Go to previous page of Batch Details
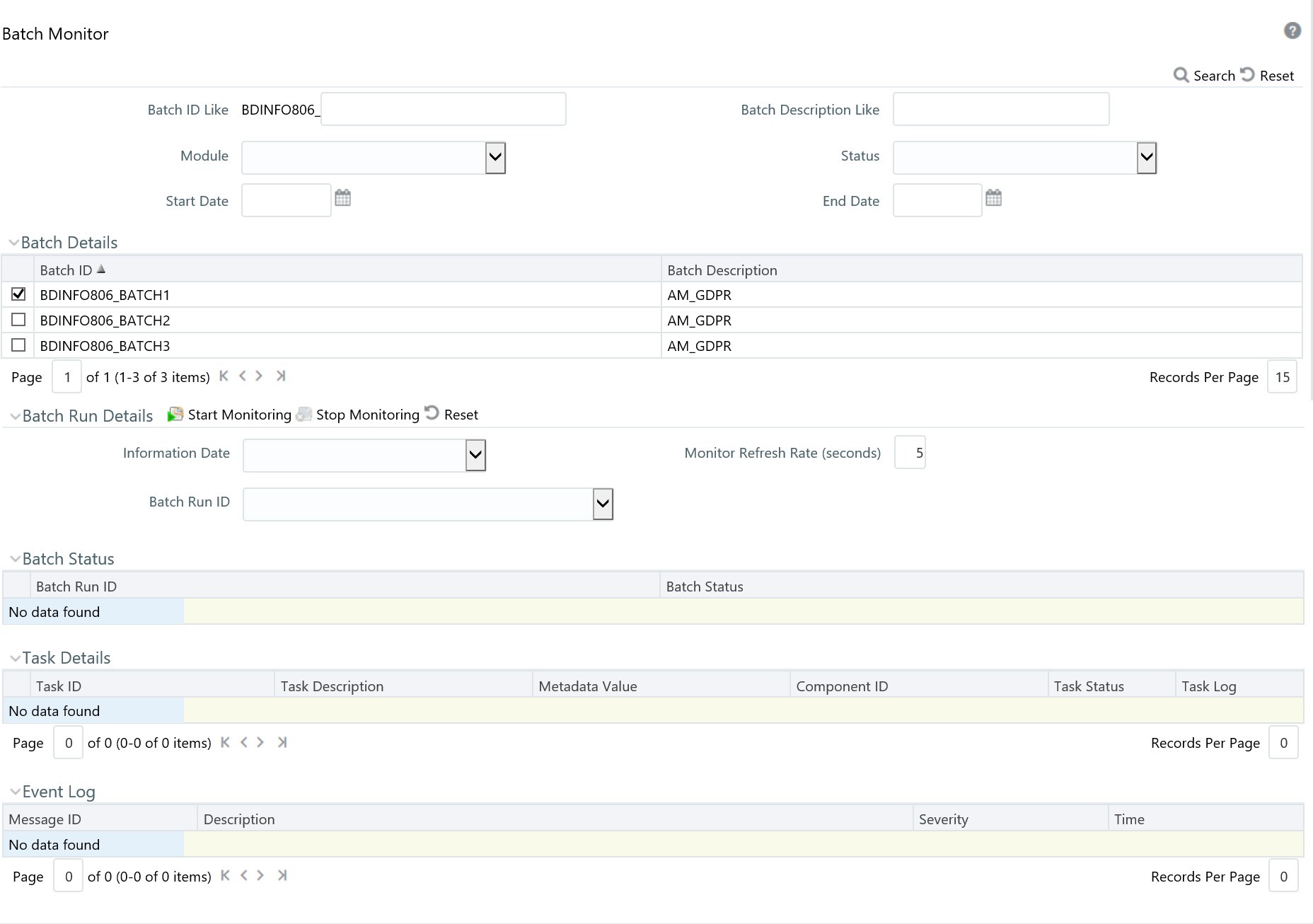Screen dimensions: 1313x924 coord(243,376)
